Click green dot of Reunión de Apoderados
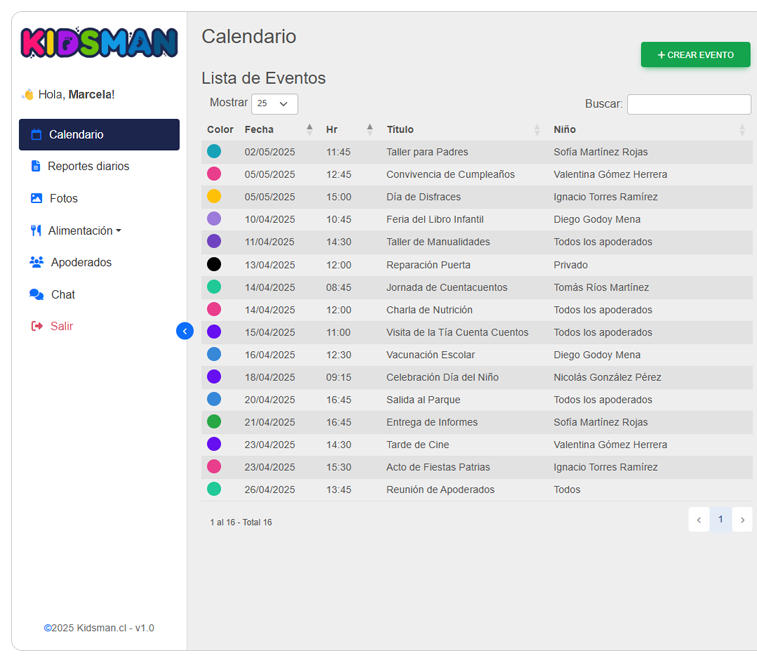This screenshot has width=757, height=661. point(214,489)
